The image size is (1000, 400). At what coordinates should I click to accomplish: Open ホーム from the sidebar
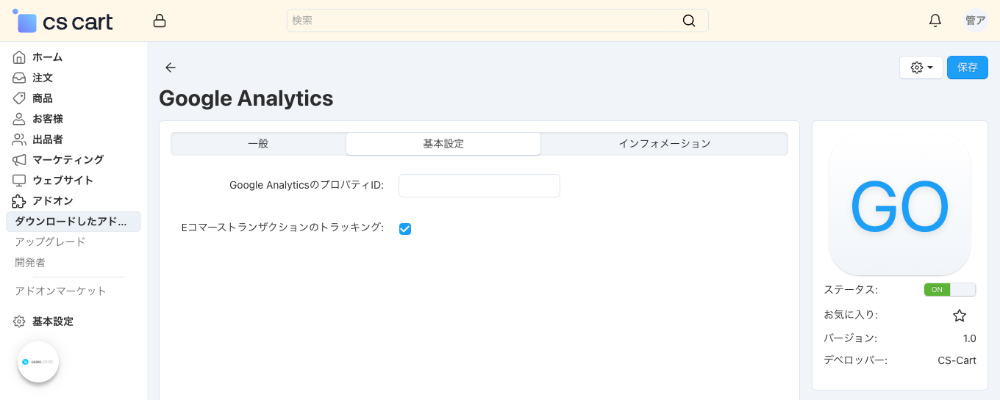(x=47, y=57)
